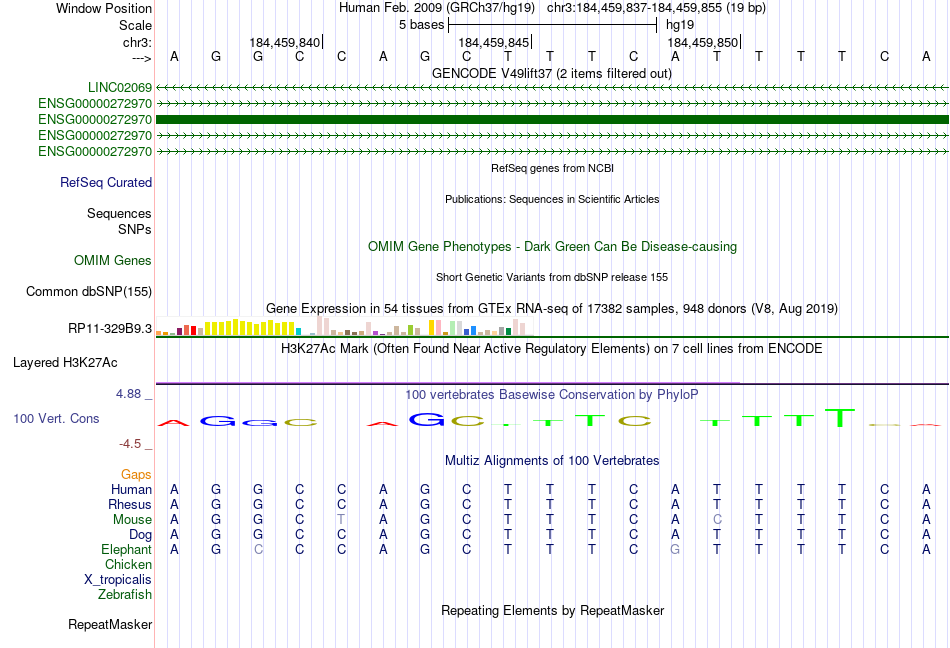Click the LINC02069 left-pointing arrow line
This screenshot has height=648, width=950.
552,87
